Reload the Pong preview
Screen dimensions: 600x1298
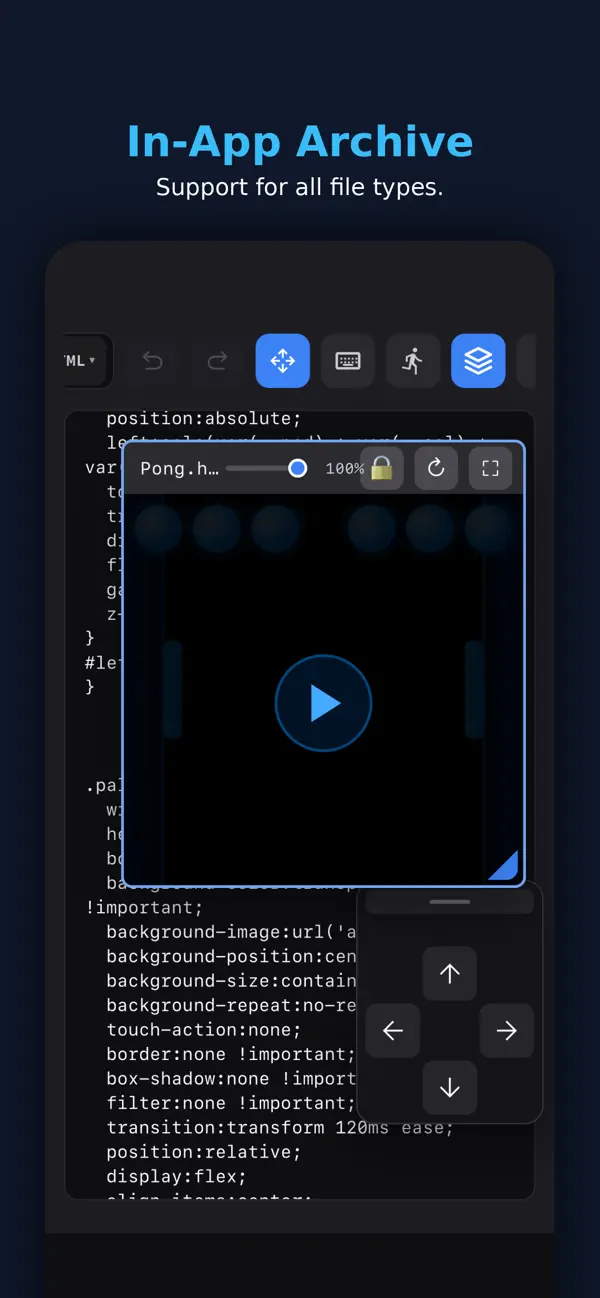pos(436,468)
